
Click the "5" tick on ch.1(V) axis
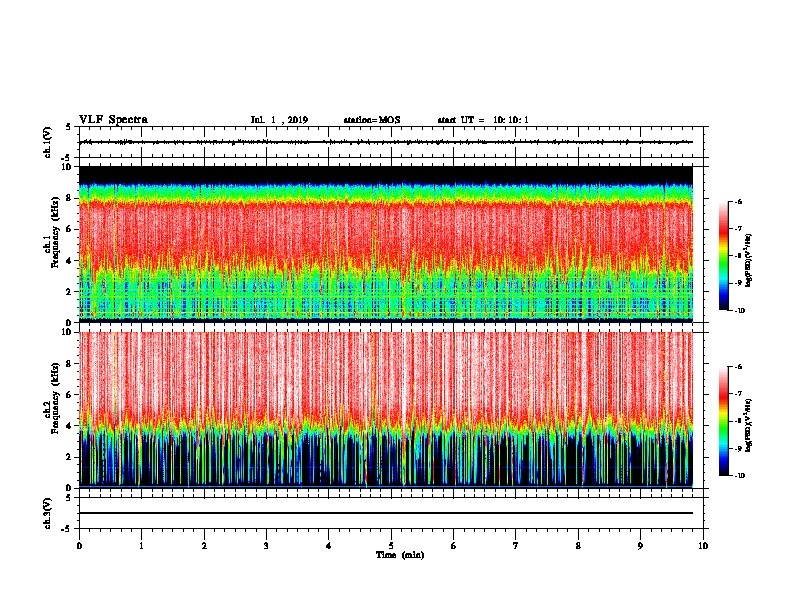click(69, 127)
